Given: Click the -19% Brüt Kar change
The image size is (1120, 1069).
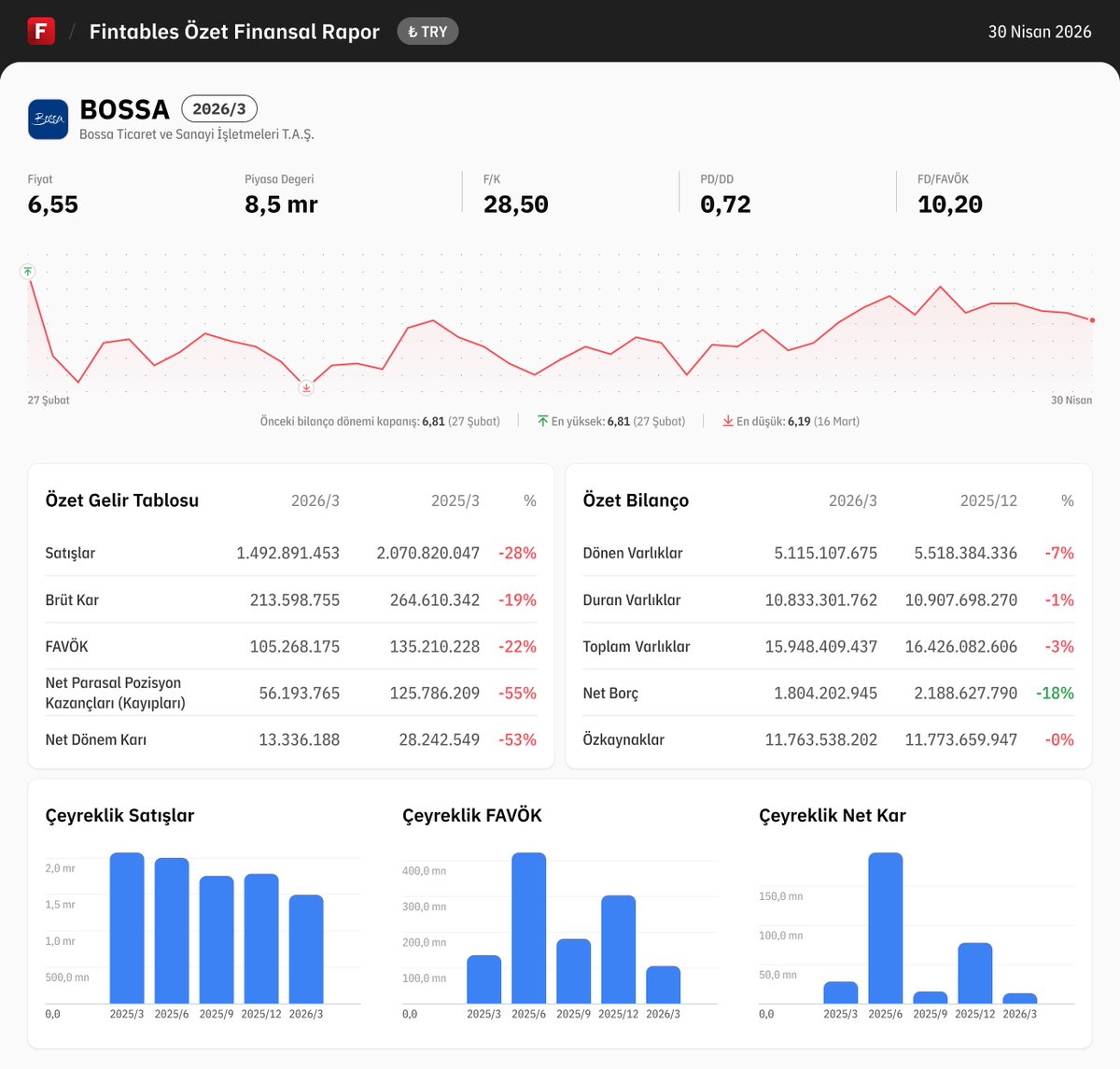Looking at the screenshot, I should pos(518,599).
